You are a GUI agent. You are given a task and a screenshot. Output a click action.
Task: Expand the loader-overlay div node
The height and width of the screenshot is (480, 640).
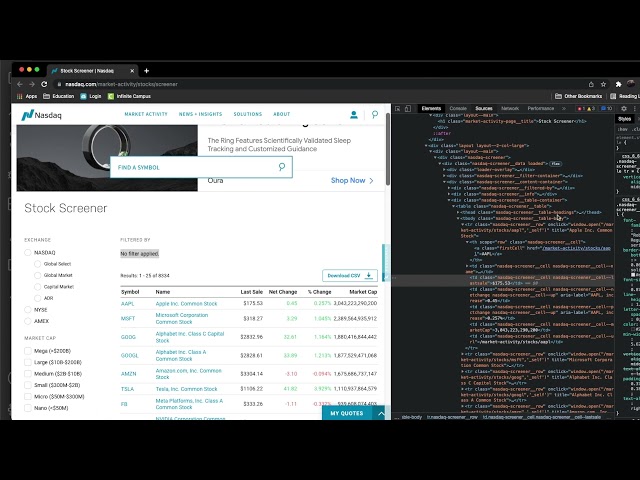coord(444,170)
